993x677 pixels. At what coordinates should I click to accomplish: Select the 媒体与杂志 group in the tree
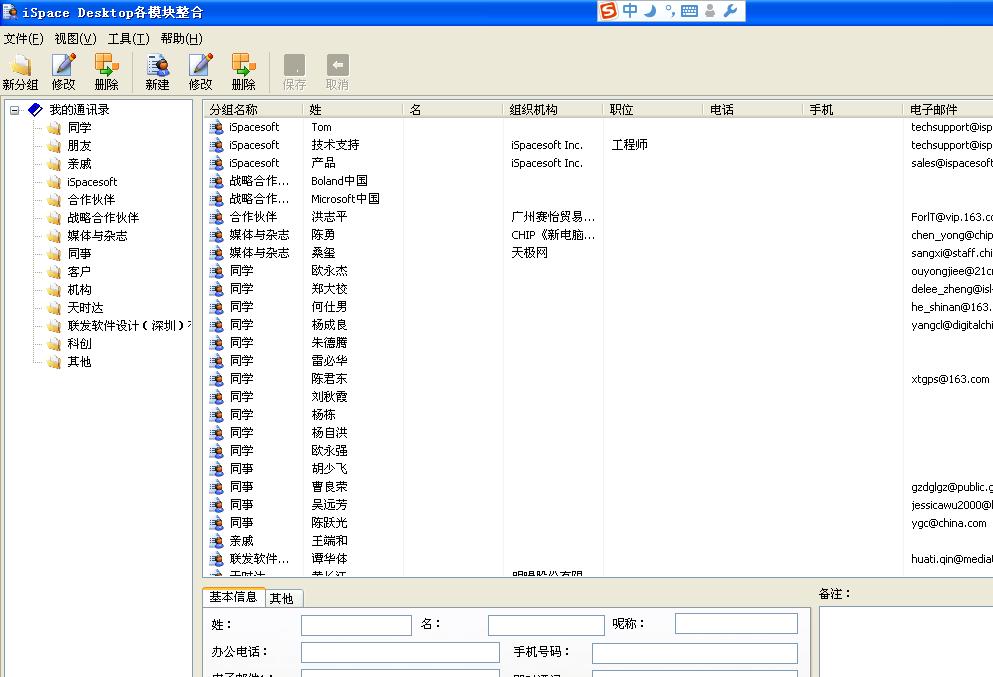click(98, 236)
